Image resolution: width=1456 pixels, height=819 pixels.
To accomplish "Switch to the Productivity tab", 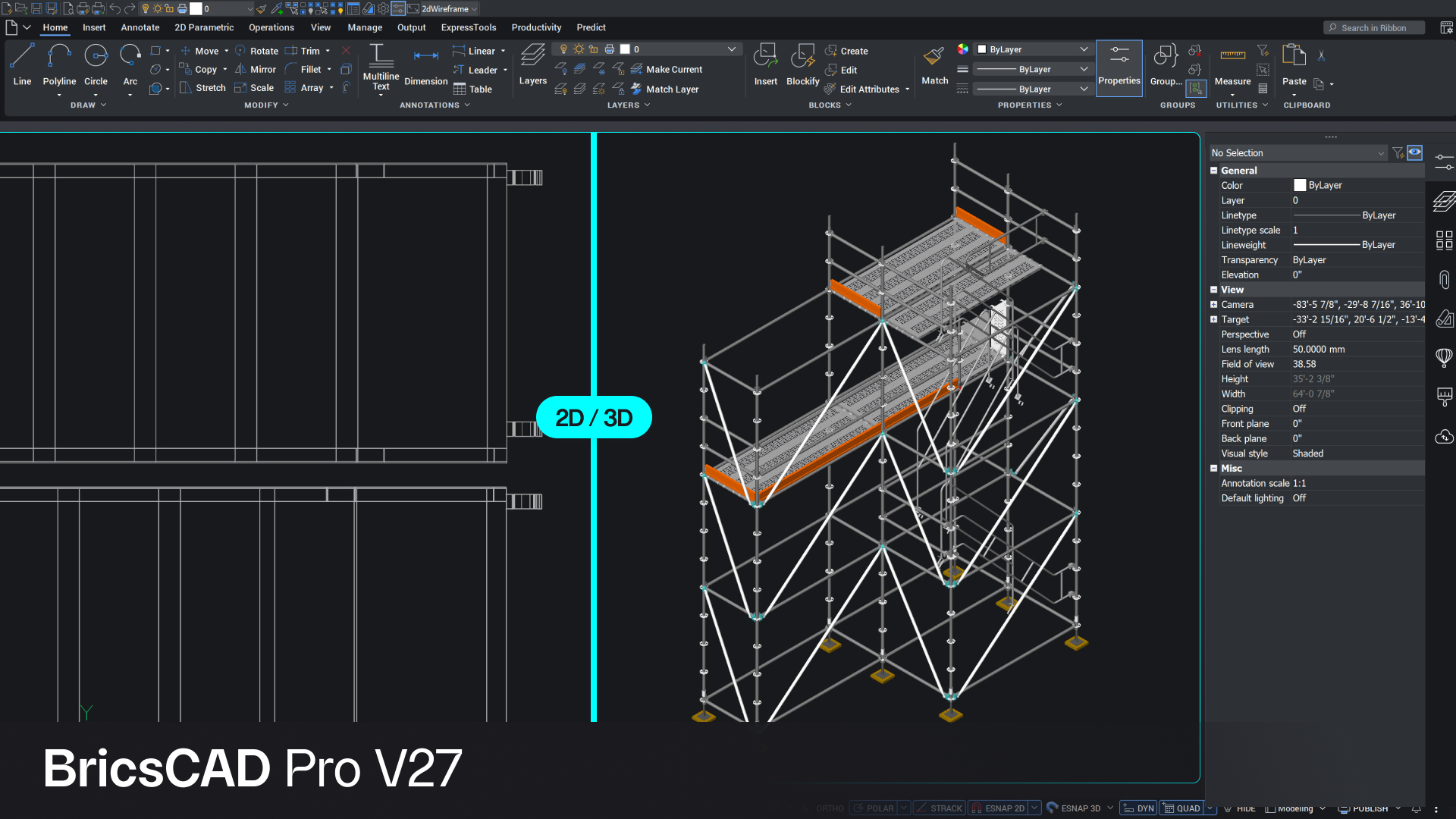I will (x=536, y=27).
